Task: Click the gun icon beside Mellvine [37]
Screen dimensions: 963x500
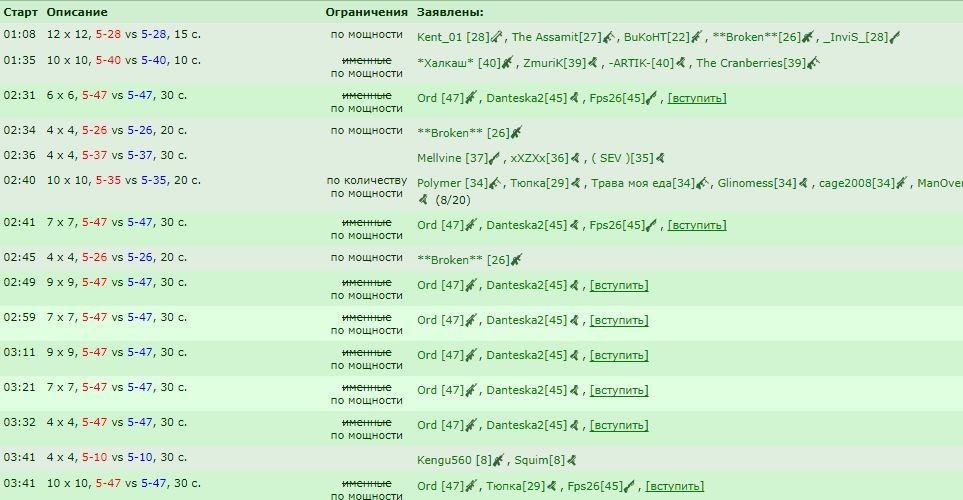Action: pyautogui.click(x=495, y=158)
